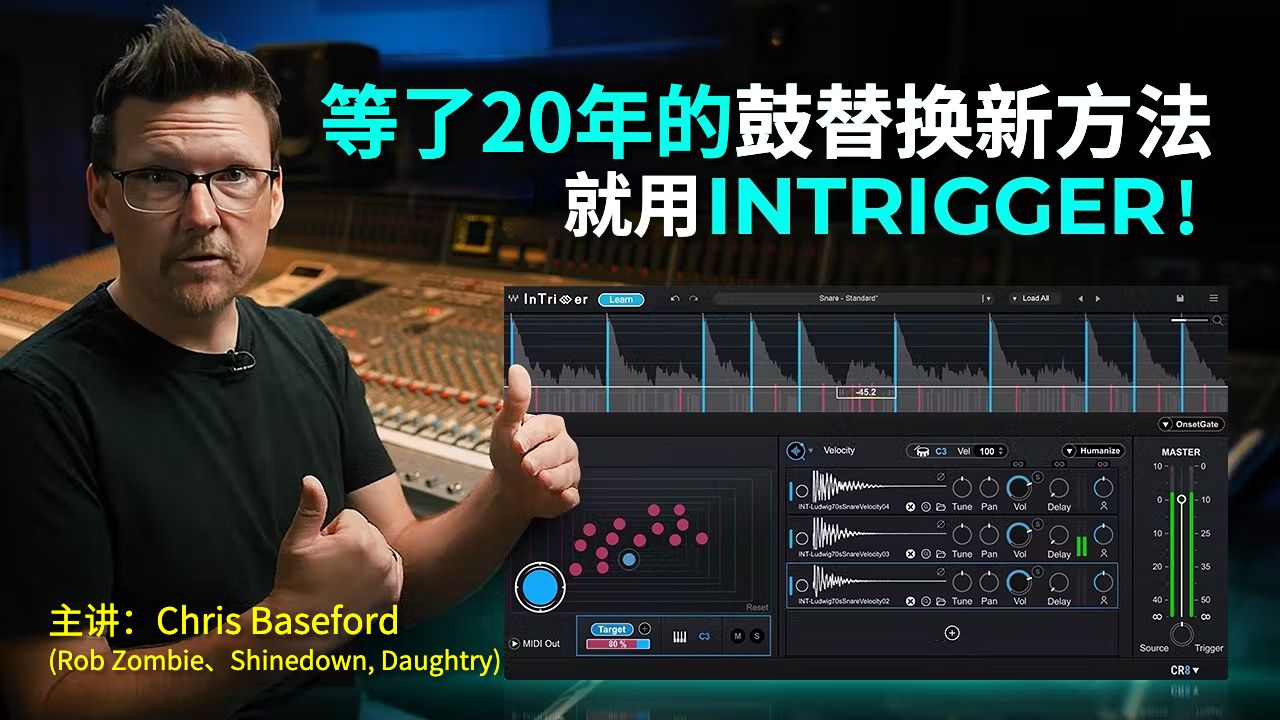1280x720 pixels.
Task: Click the round icon beside X on SnareVelocity04
Action: [x=926, y=507]
